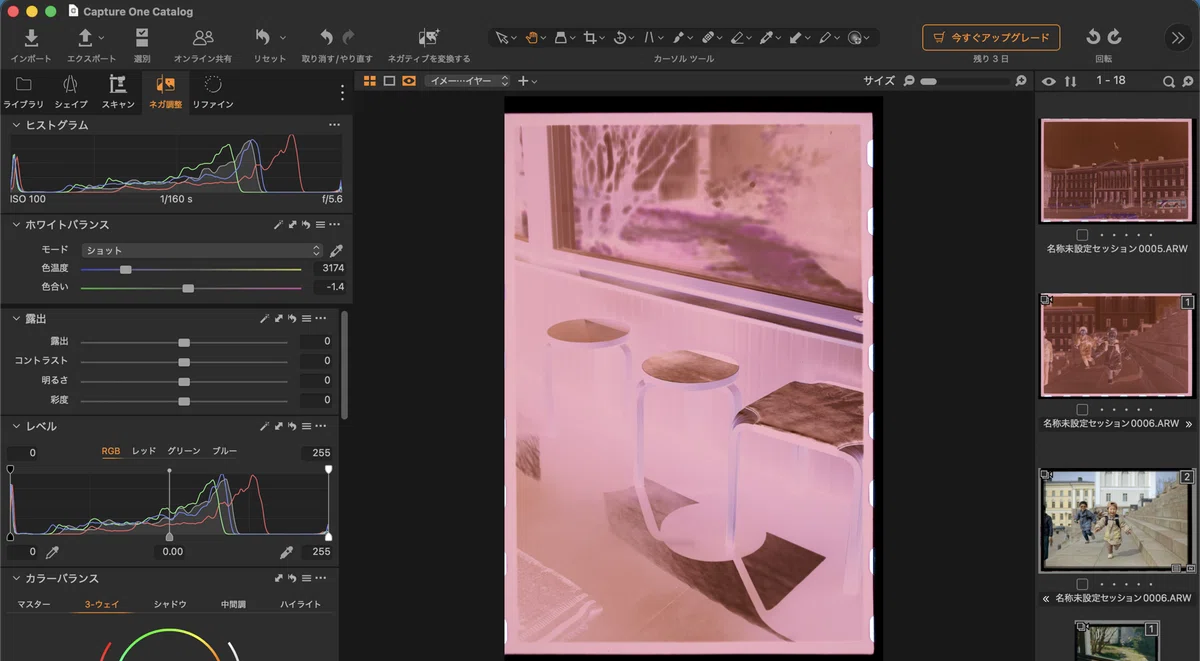Click the levels shadow picker eyedropper
The width and height of the screenshot is (1200, 661).
53,552
